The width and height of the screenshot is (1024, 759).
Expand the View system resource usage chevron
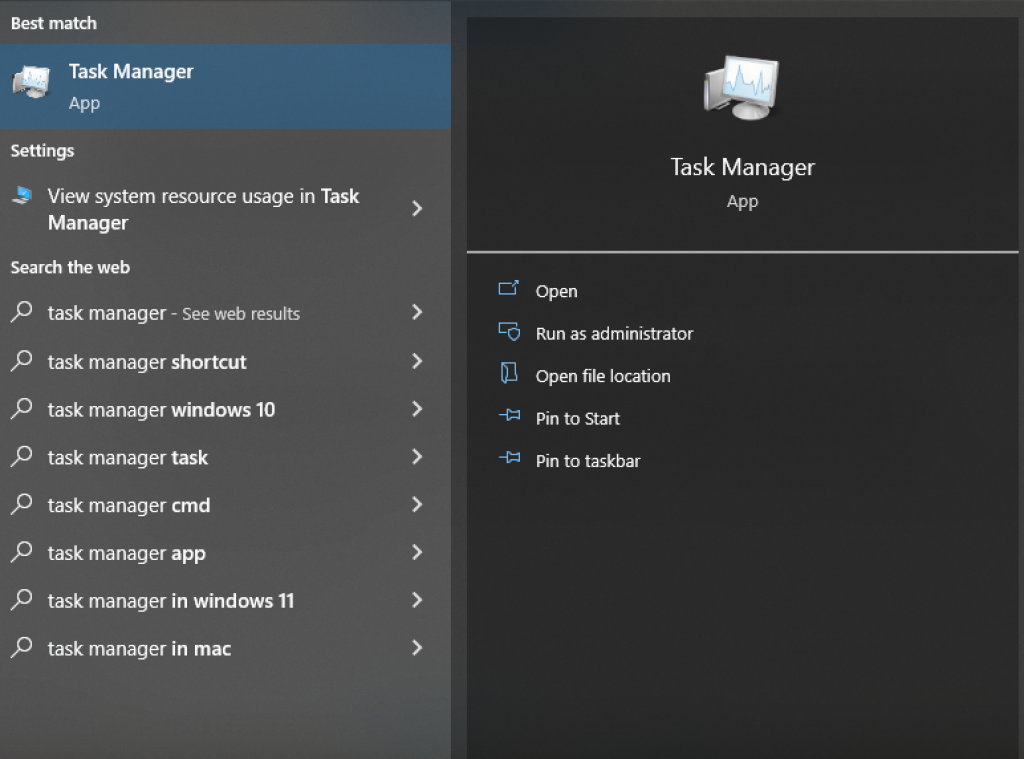(417, 208)
